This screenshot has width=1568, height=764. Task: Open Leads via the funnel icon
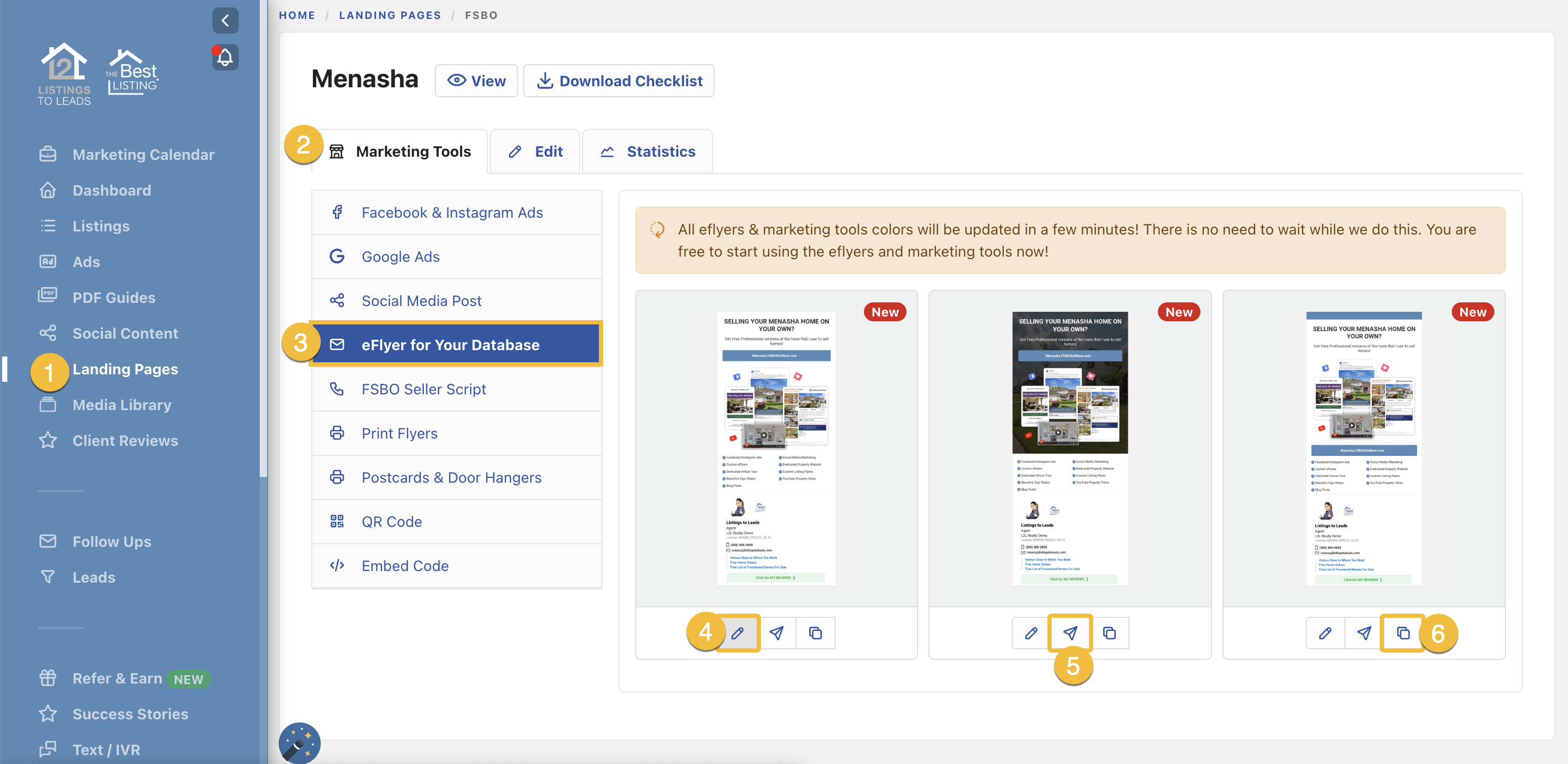click(48, 577)
